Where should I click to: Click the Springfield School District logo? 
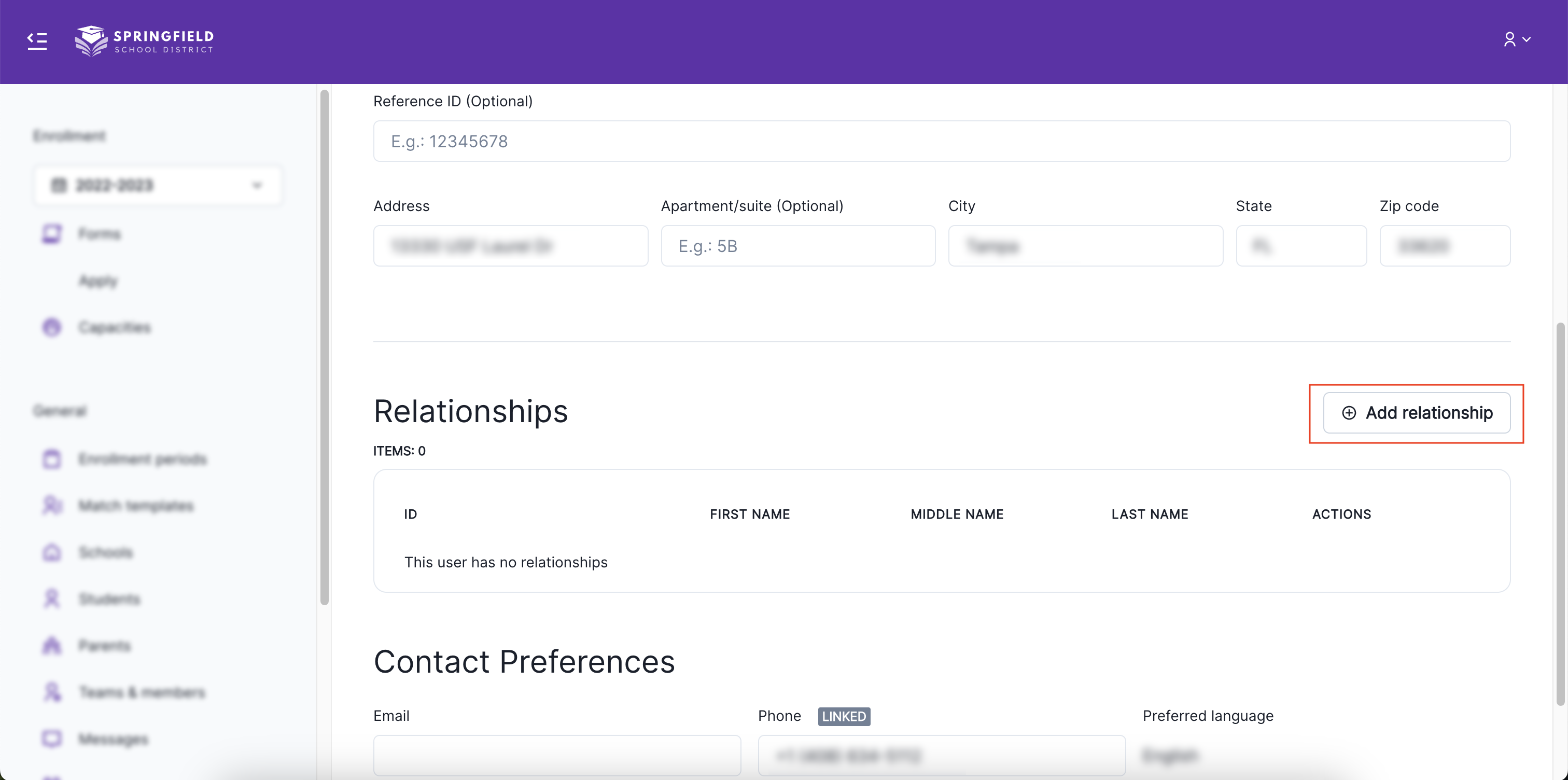coord(144,41)
